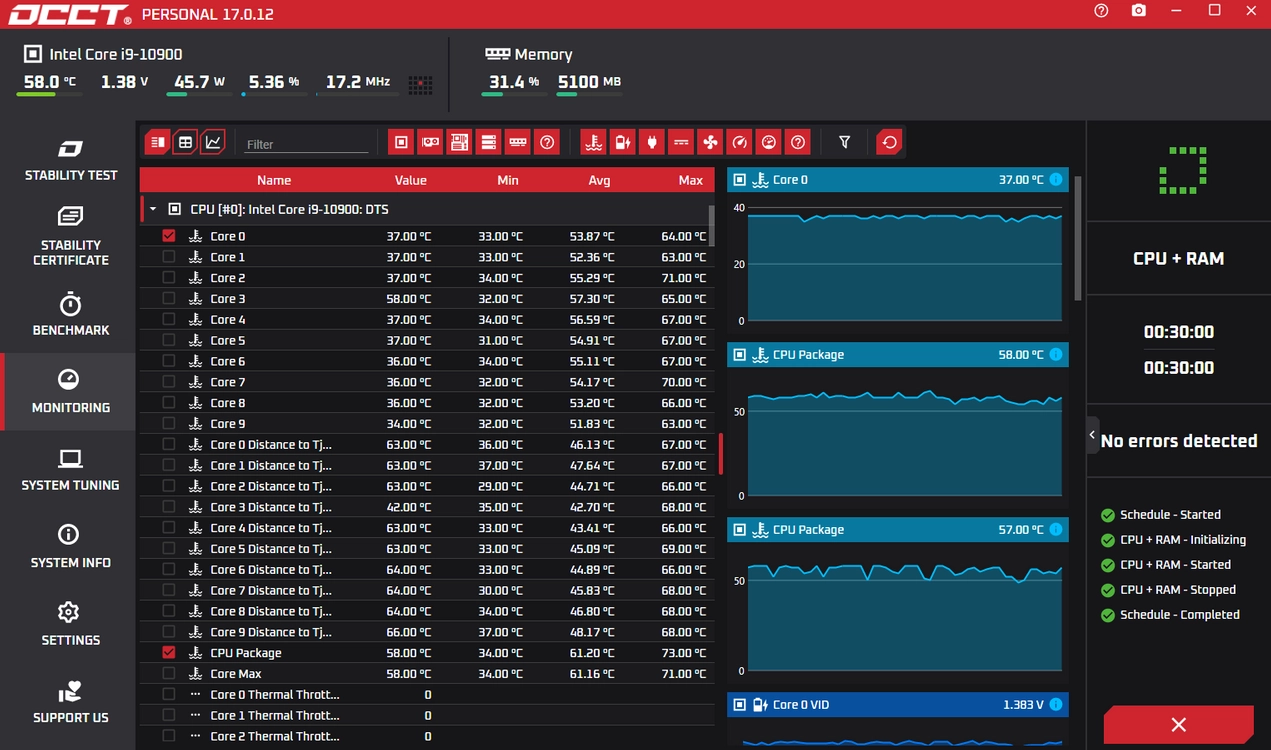Switch to the side-by-side table and graph view
This screenshot has height=750, width=1271.
pyautogui.click(x=158, y=143)
